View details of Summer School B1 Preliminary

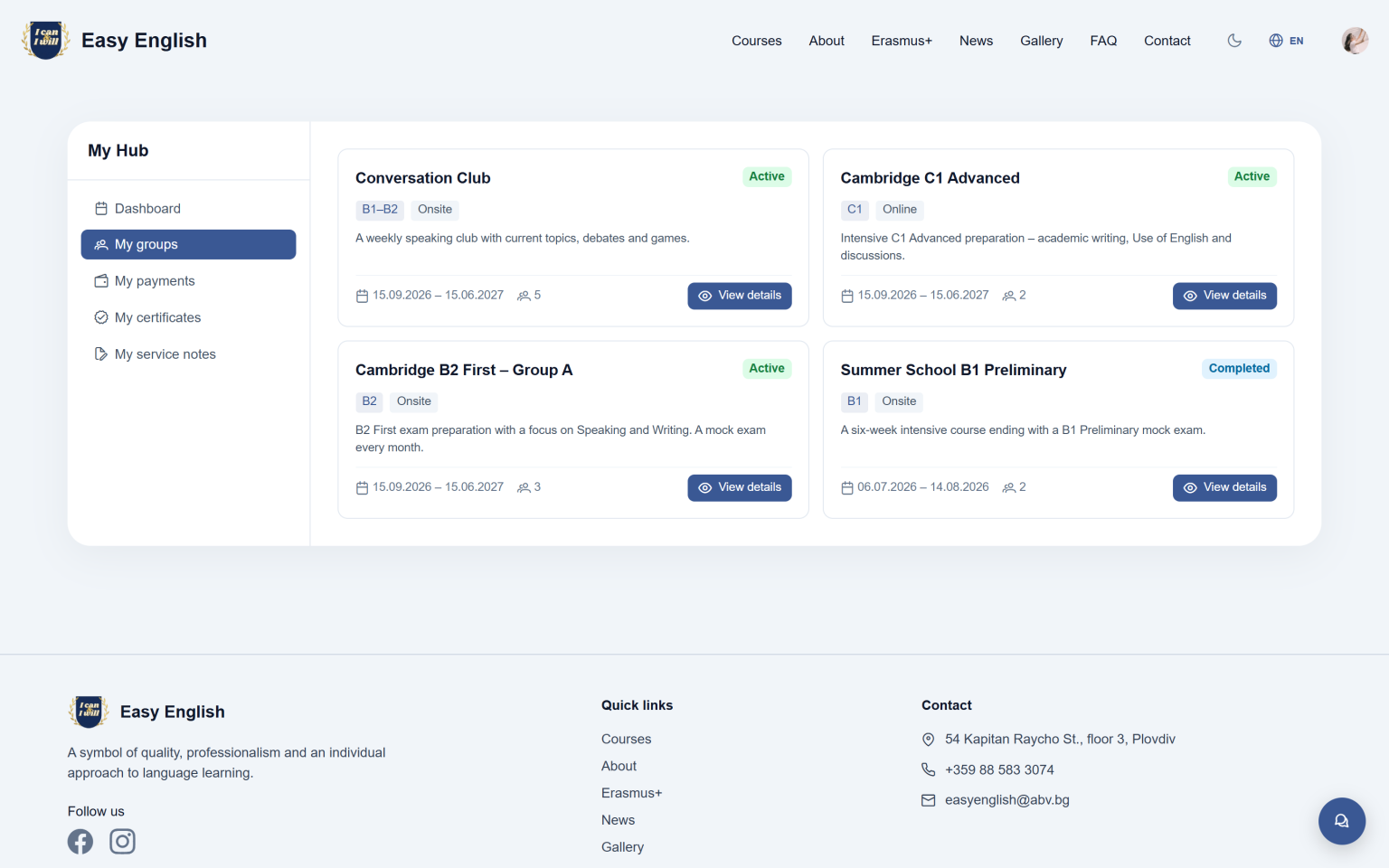coord(1224,487)
